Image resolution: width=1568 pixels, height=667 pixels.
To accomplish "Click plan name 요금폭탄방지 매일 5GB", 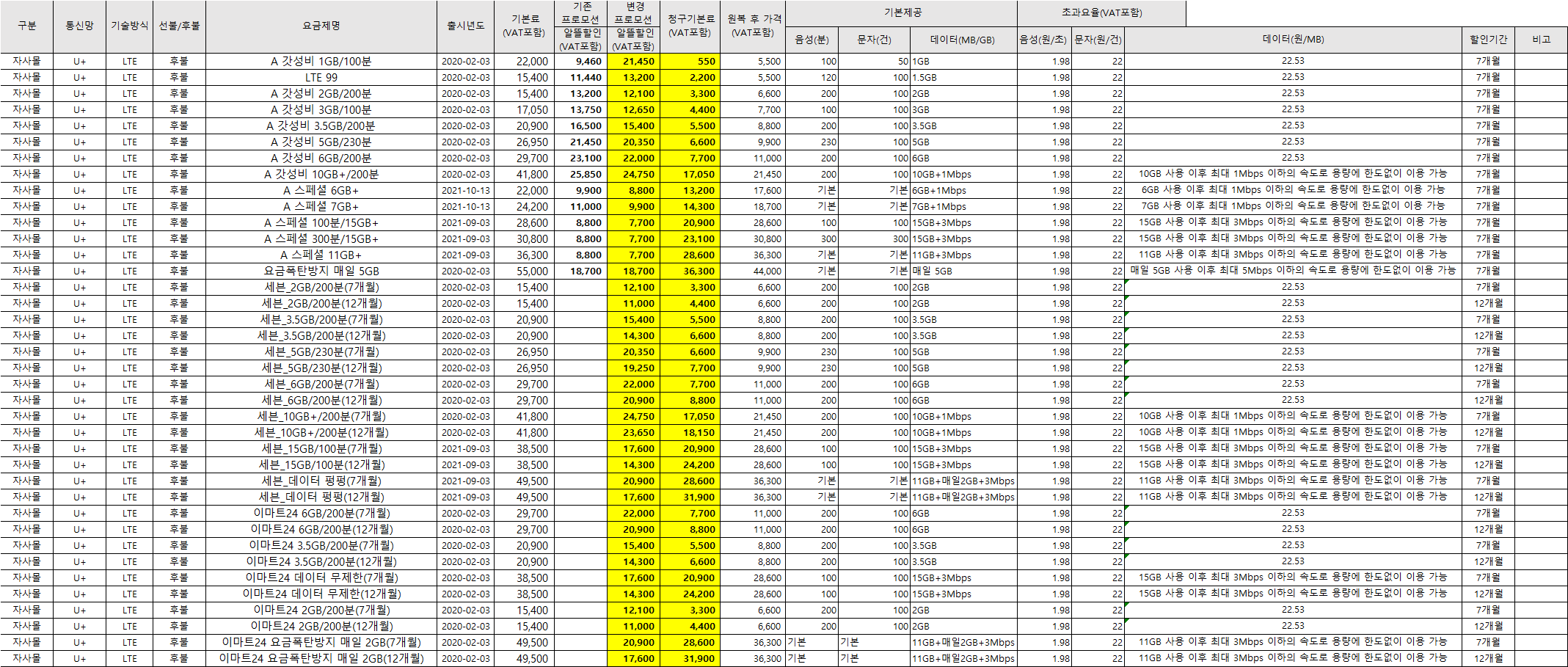I will click(321, 271).
